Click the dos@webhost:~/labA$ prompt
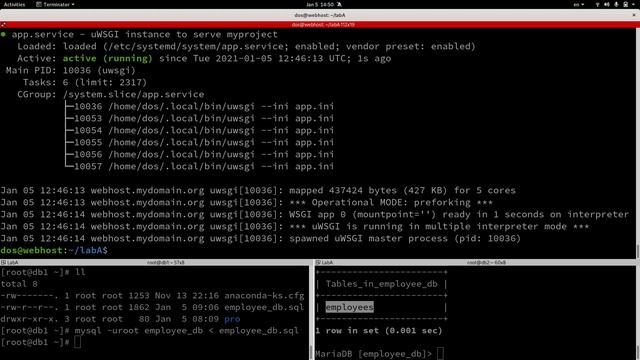Screen dimensions: 640x360 (x=54, y=250)
